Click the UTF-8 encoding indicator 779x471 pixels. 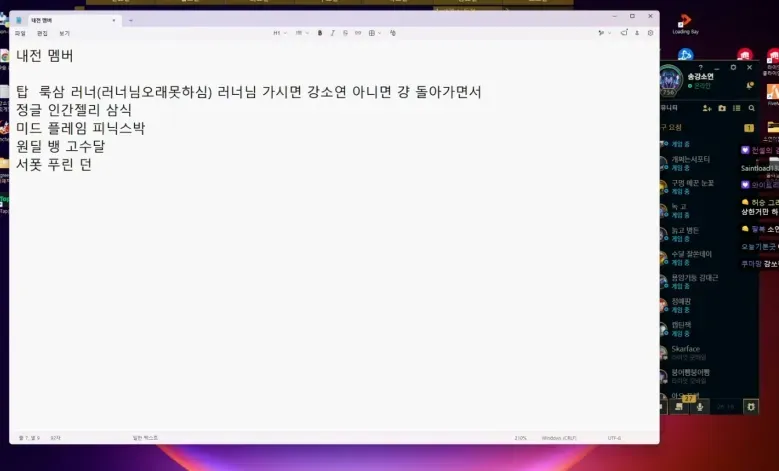(x=614, y=438)
